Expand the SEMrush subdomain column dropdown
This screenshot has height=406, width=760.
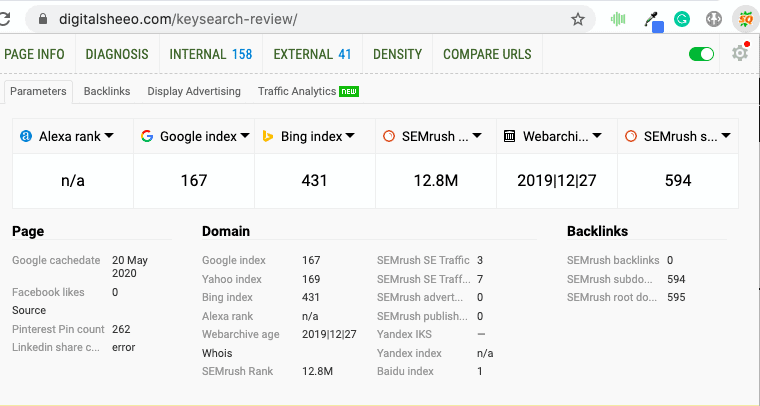pos(726,136)
